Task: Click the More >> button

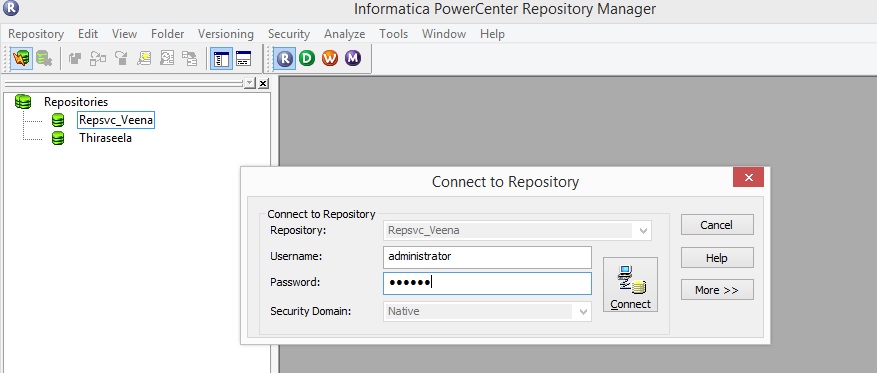Action: 717,290
